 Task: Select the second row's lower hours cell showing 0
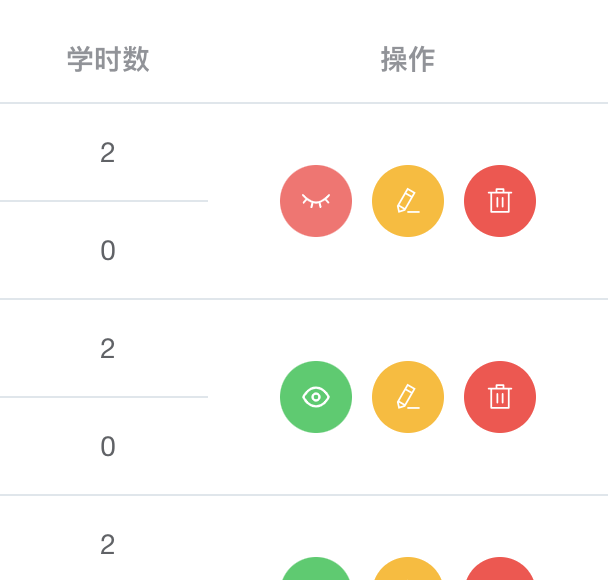pyautogui.click(x=108, y=446)
